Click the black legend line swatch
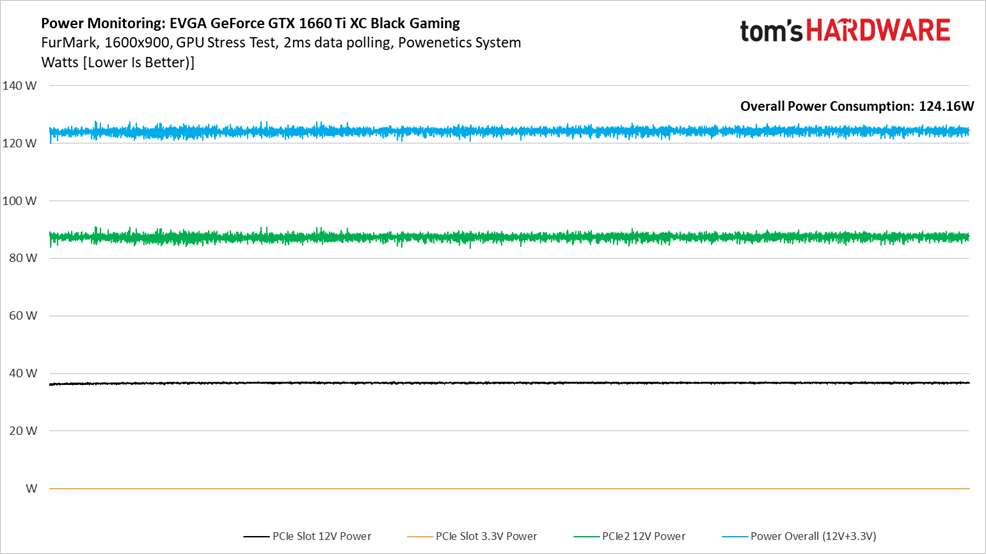This screenshot has width=986, height=554. click(257, 536)
